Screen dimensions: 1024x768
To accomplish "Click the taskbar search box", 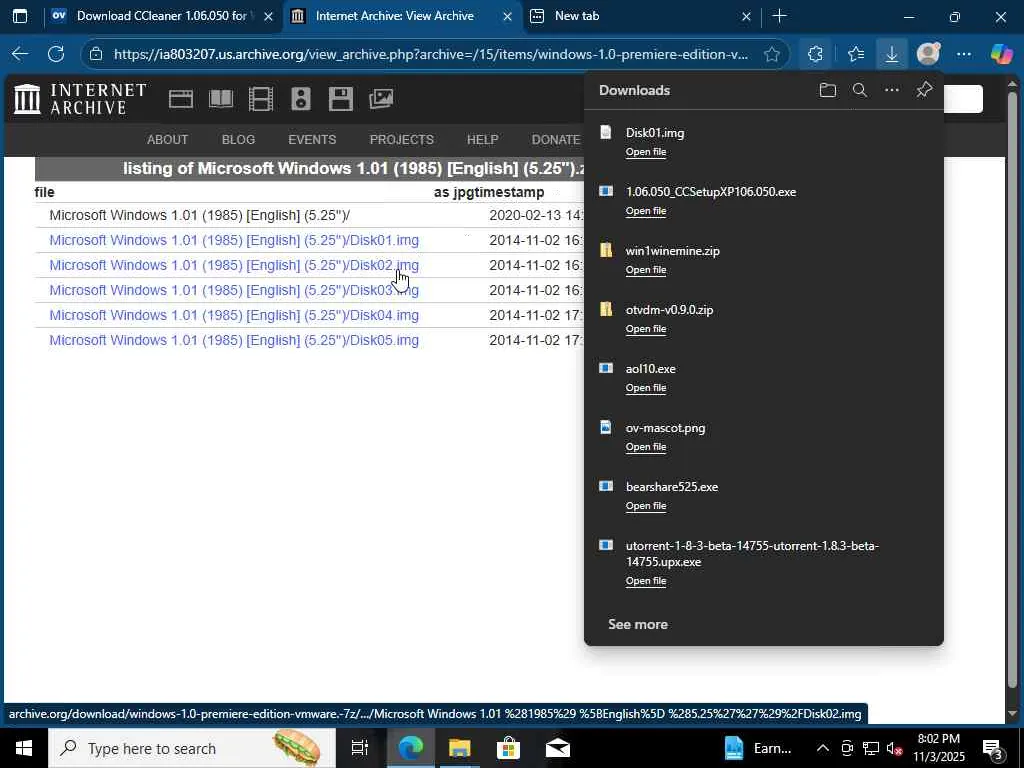I will tap(191, 748).
